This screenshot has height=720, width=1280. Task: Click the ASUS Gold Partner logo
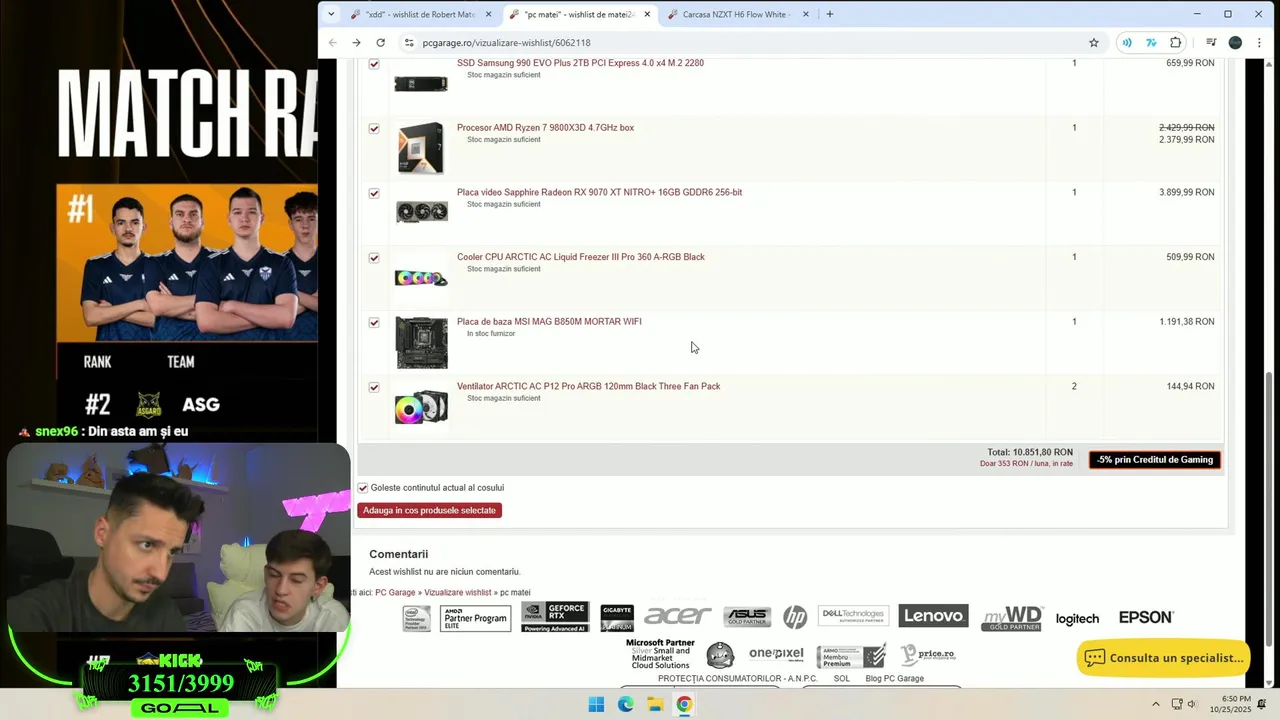pos(747,616)
